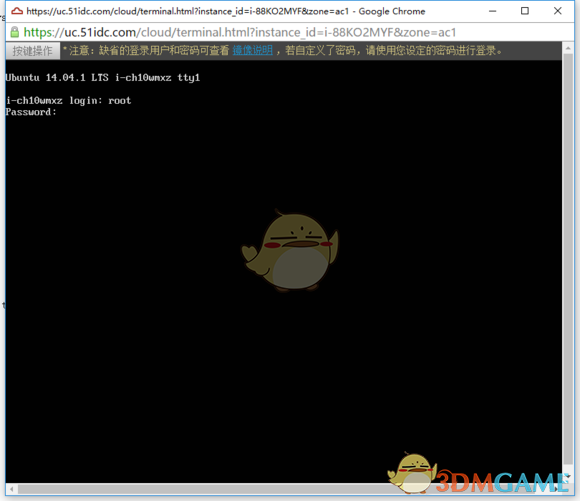Image resolution: width=580 pixels, height=501 pixels.
Task: Click the green padlock icon in address bar
Action: point(14,32)
